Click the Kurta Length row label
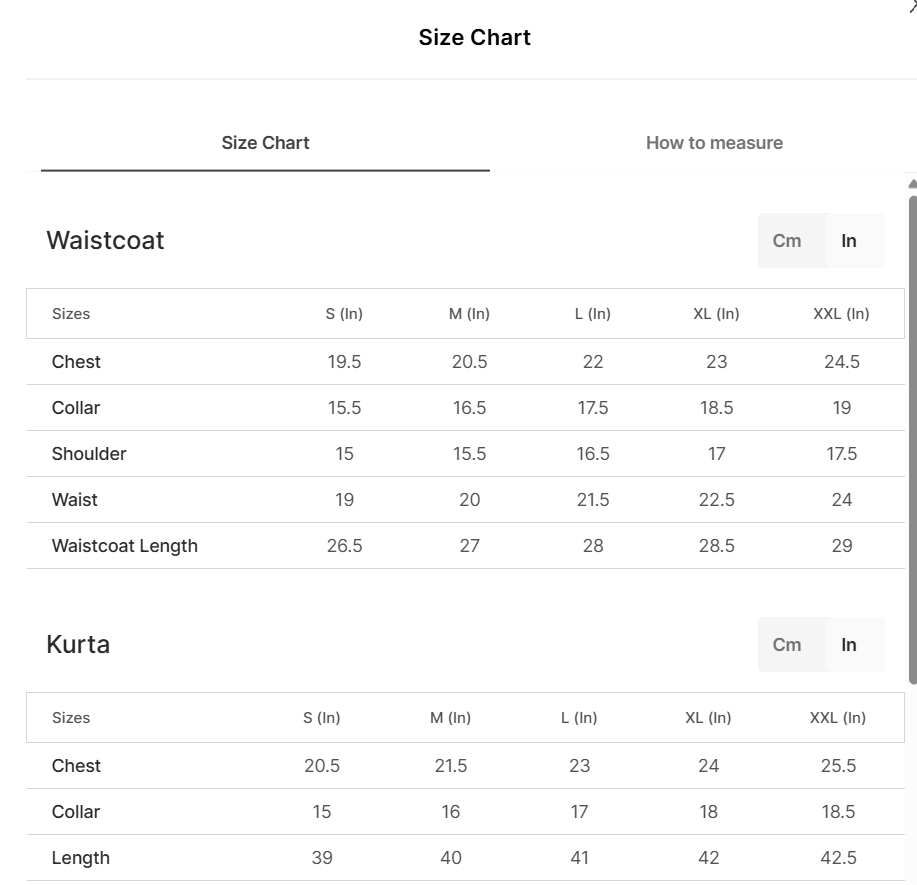 tap(81, 858)
